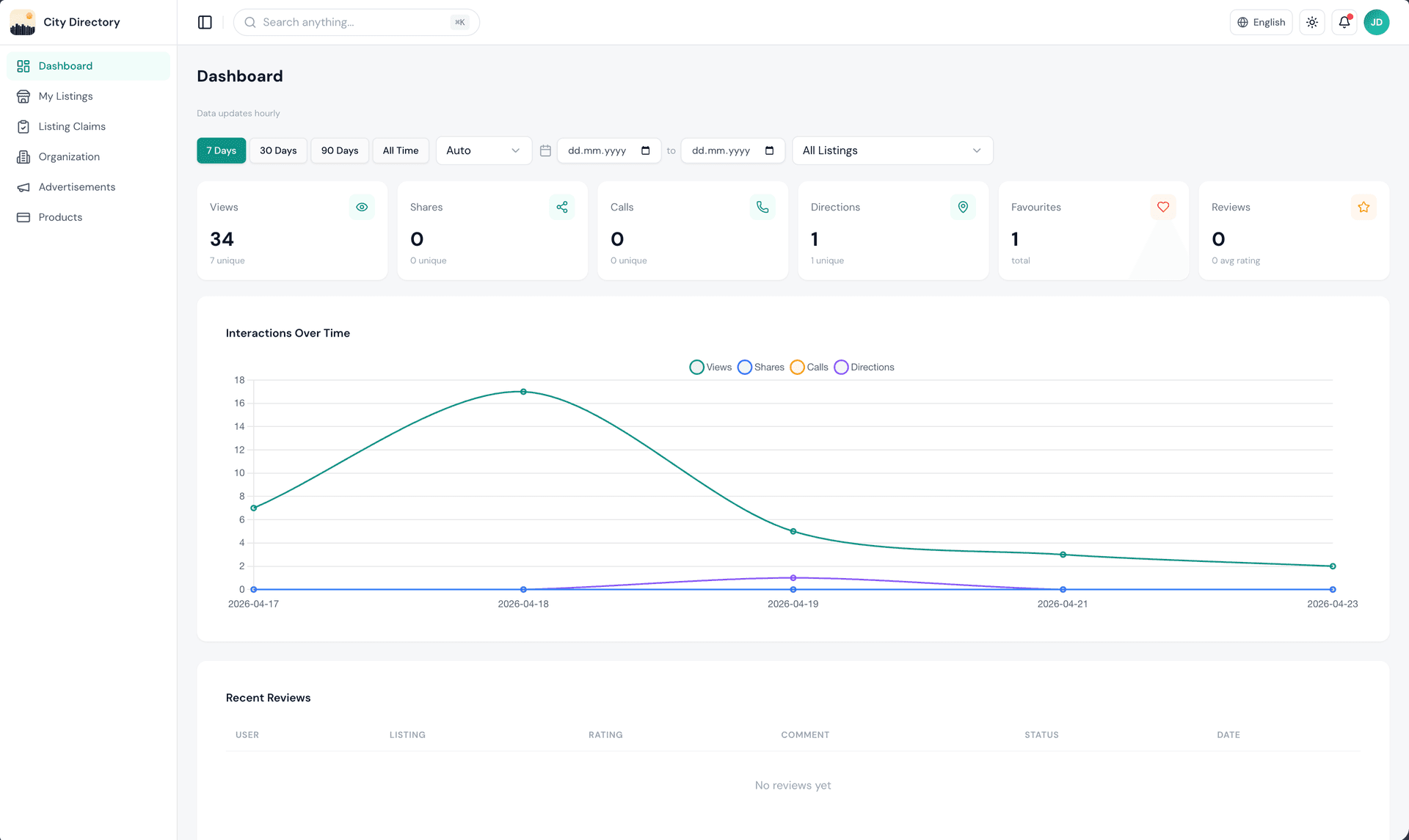Image resolution: width=1409 pixels, height=840 pixels.
Task: Select the 30 Days filter
Action: click(277, 150)
